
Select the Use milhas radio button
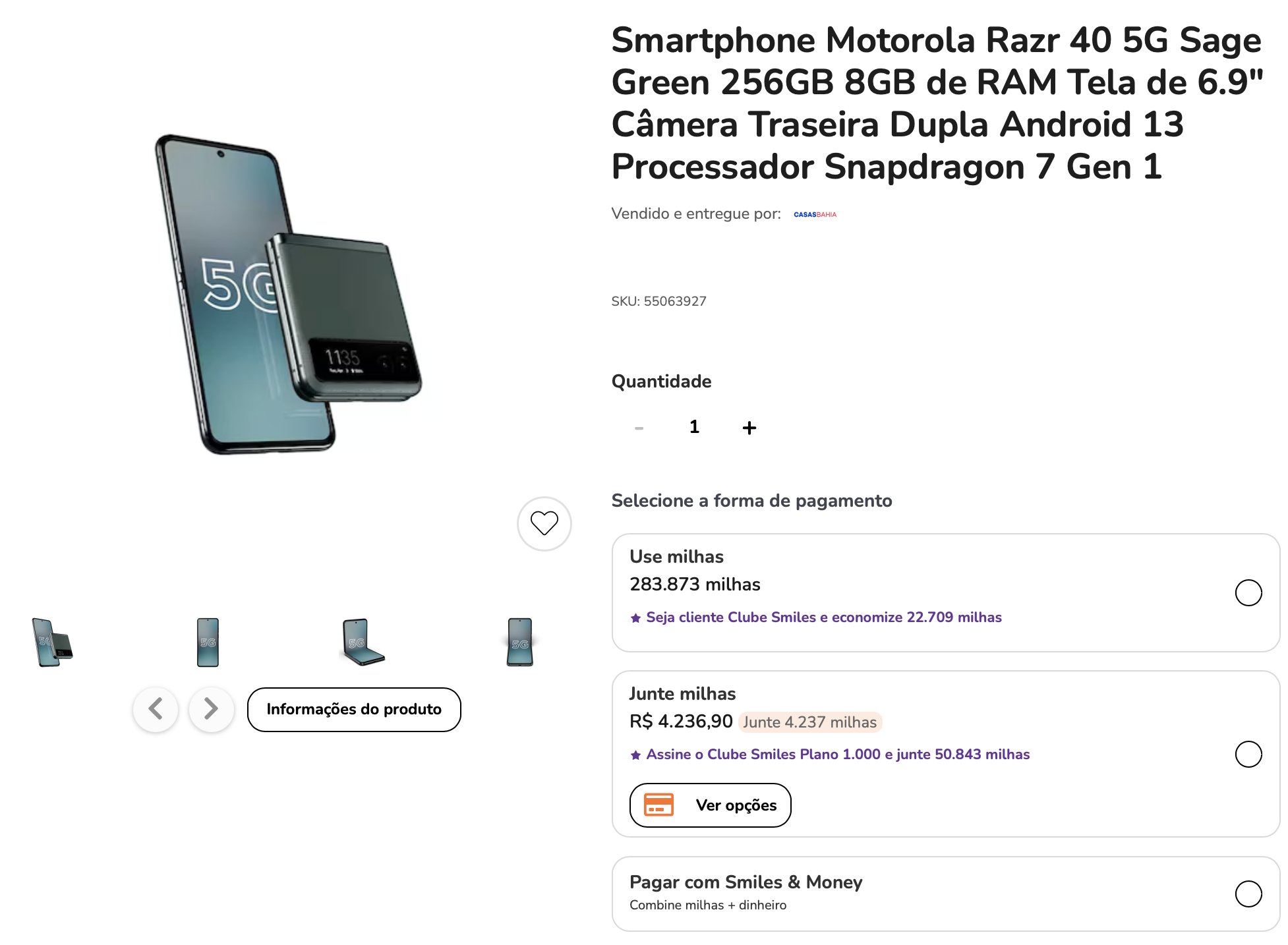pos(1248,592)
